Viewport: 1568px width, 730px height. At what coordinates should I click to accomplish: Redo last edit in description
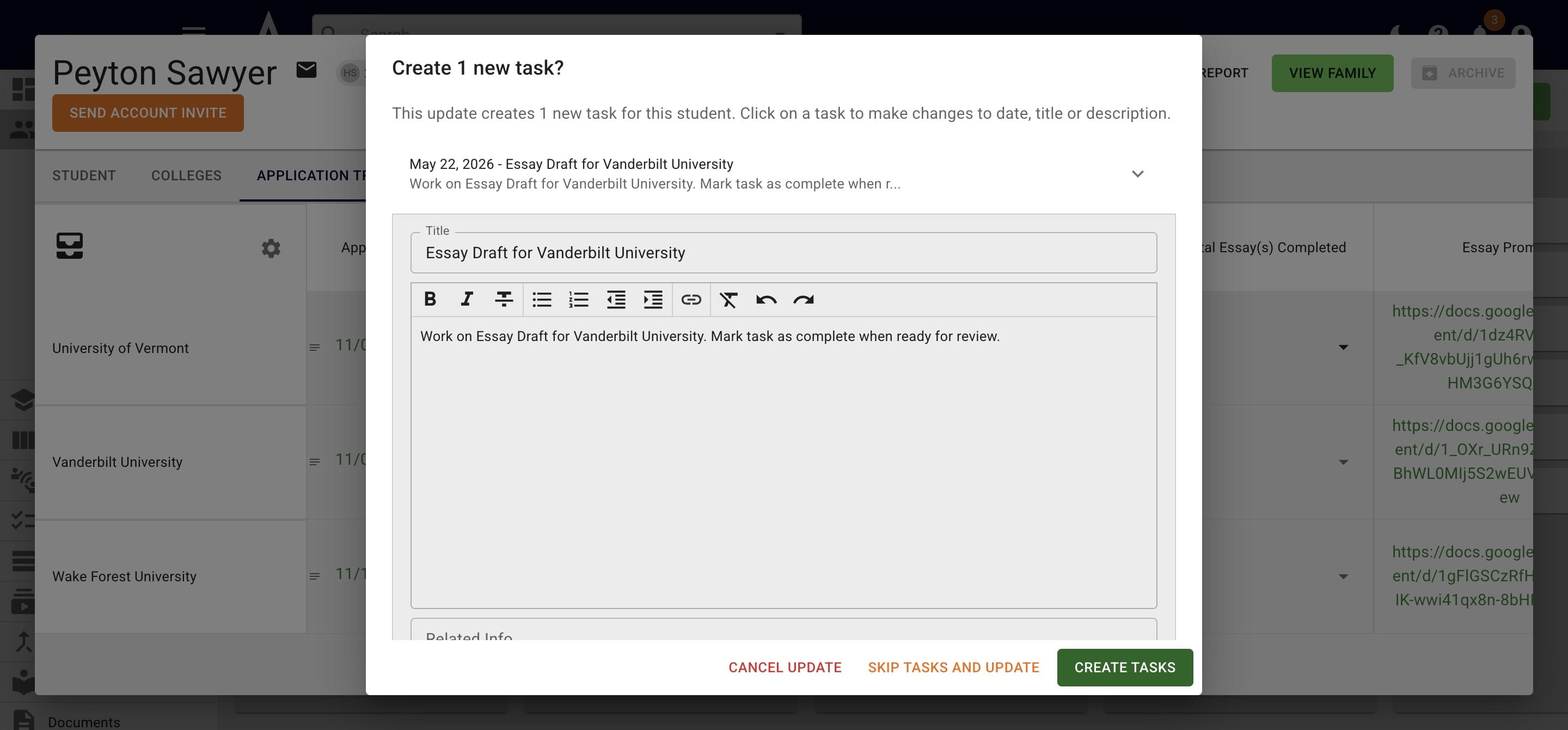pos(804,299)
